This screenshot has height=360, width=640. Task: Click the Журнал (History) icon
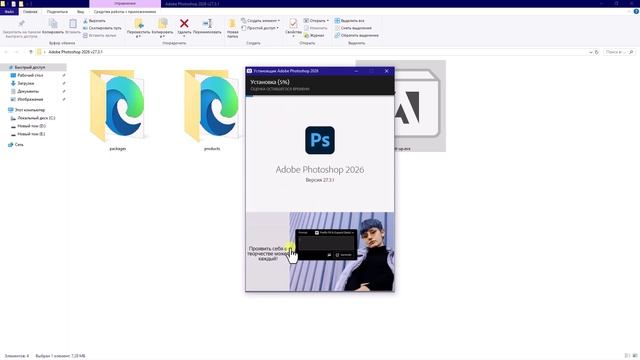tap(307, 36)
